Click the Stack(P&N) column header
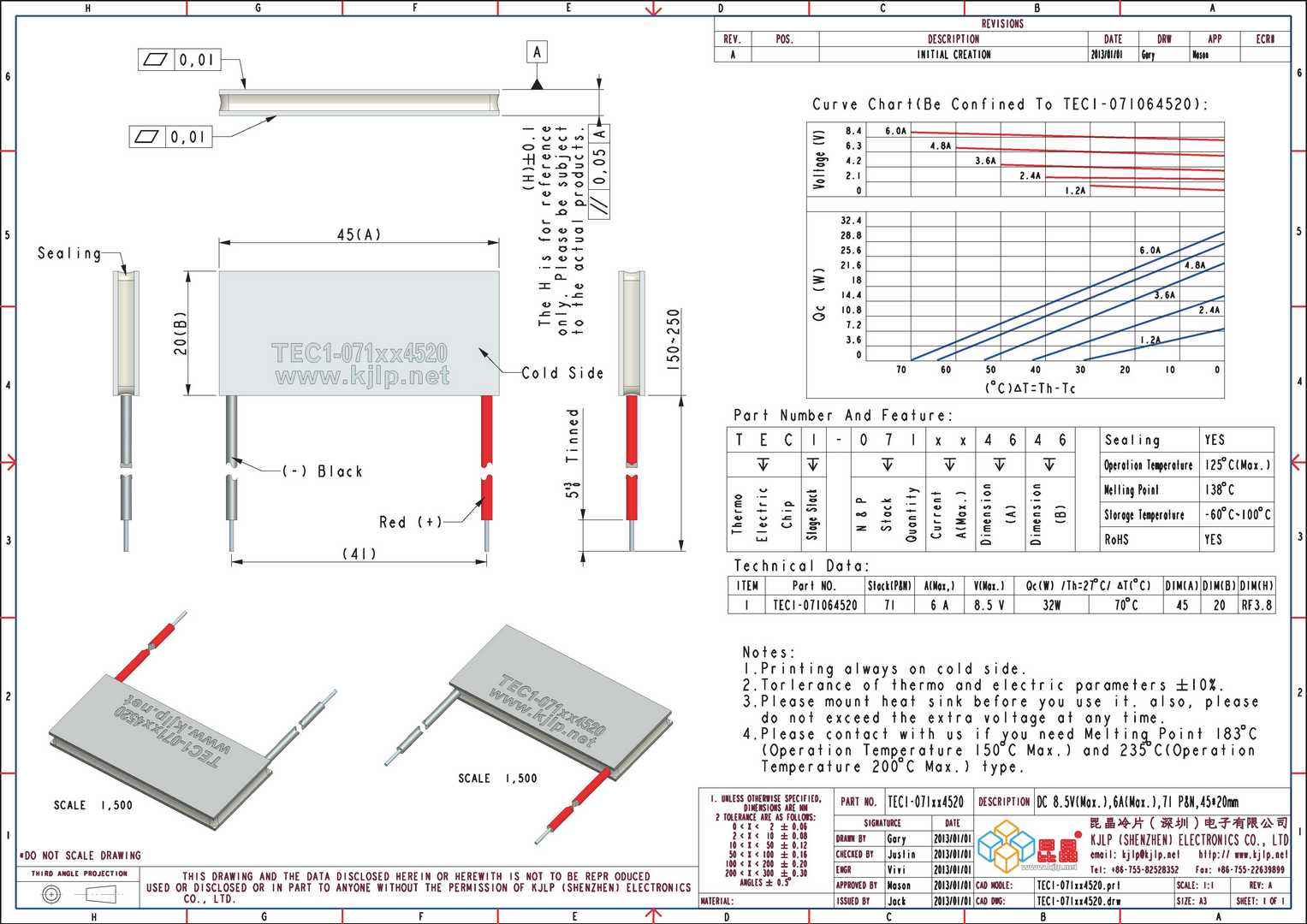The width and height of the screenshot is (1307, 924). coord(889,586)
